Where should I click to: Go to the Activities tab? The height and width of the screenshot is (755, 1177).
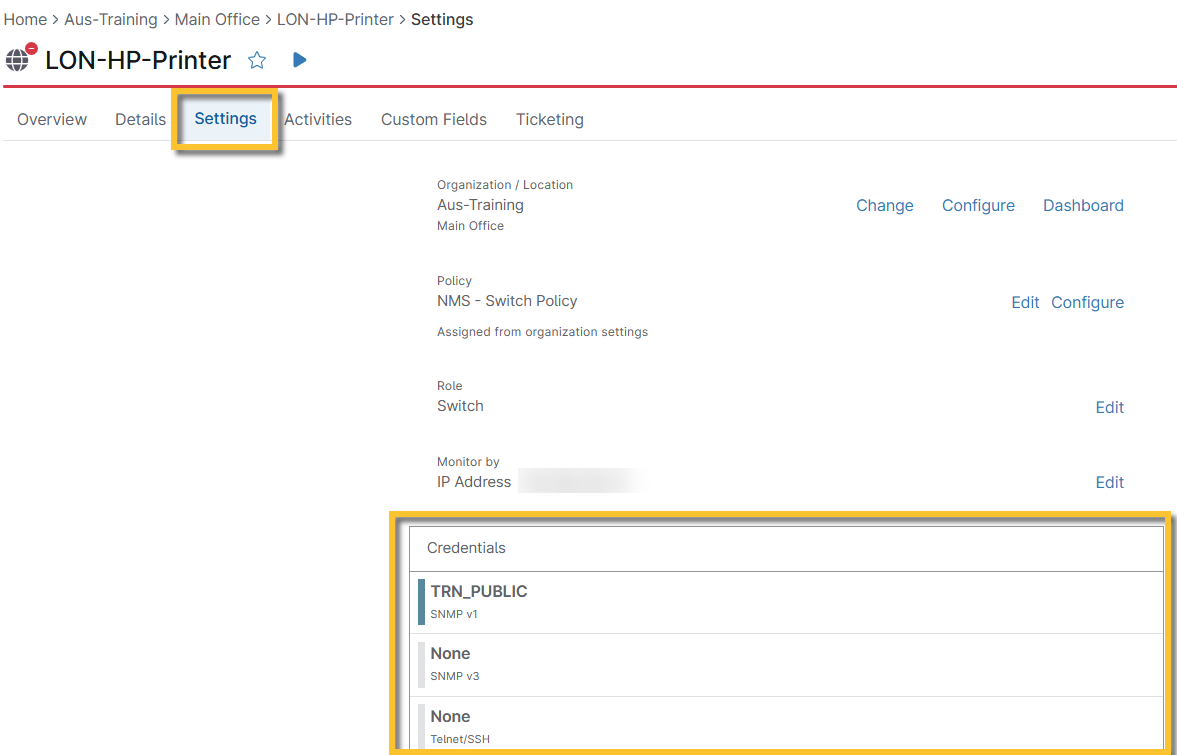tap(318, 119)
